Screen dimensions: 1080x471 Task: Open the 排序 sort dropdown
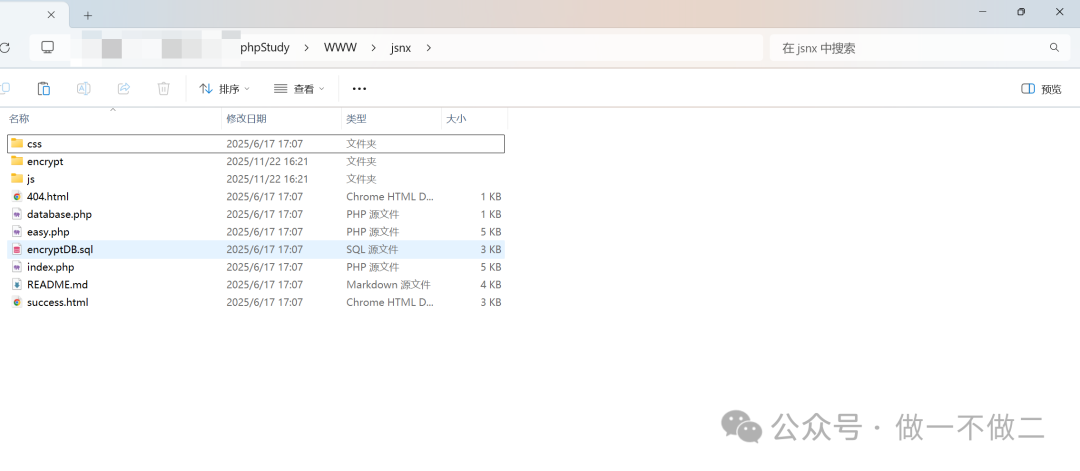click(225, 89)
